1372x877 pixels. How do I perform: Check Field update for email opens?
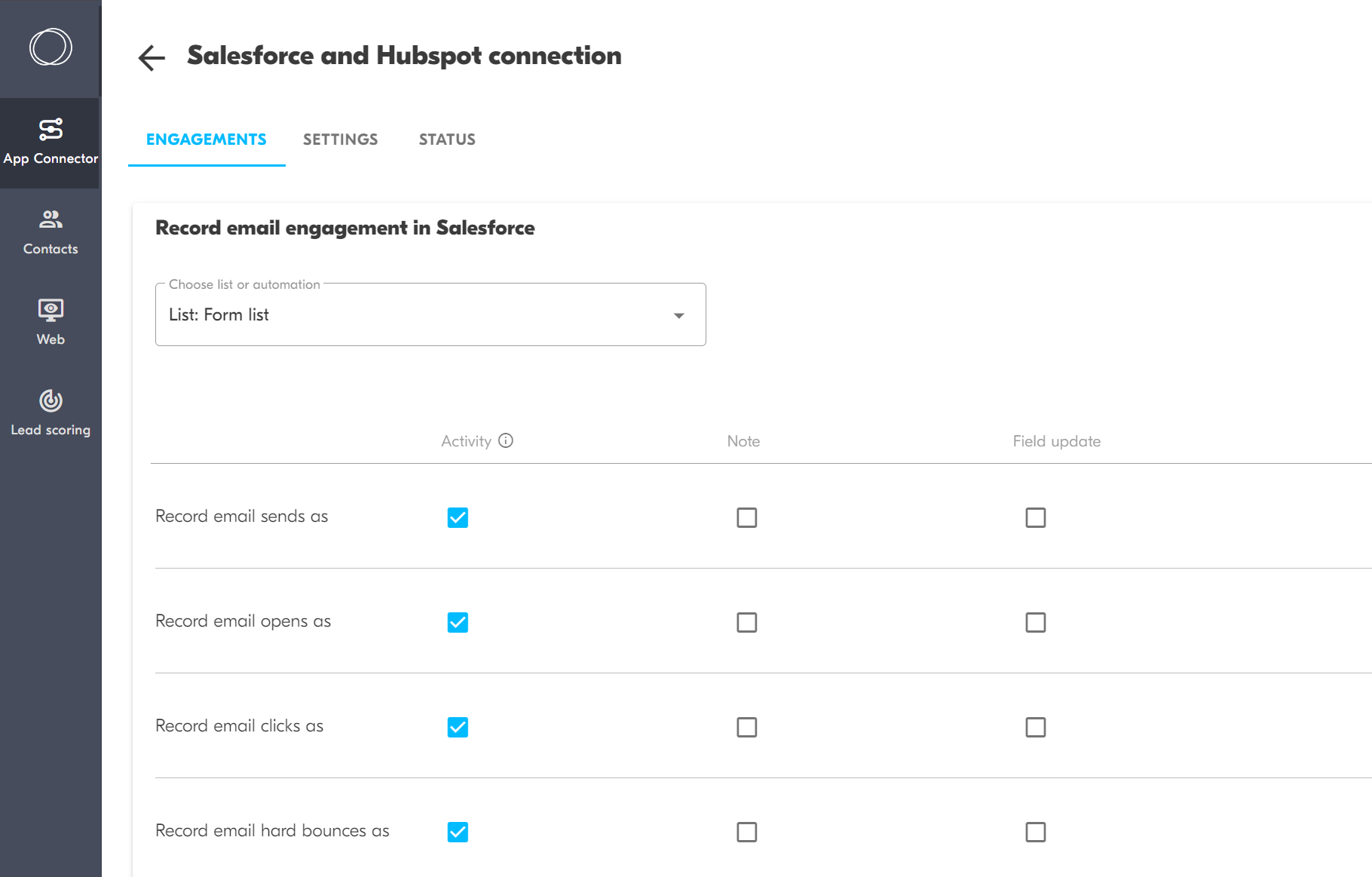[1035, 622]
